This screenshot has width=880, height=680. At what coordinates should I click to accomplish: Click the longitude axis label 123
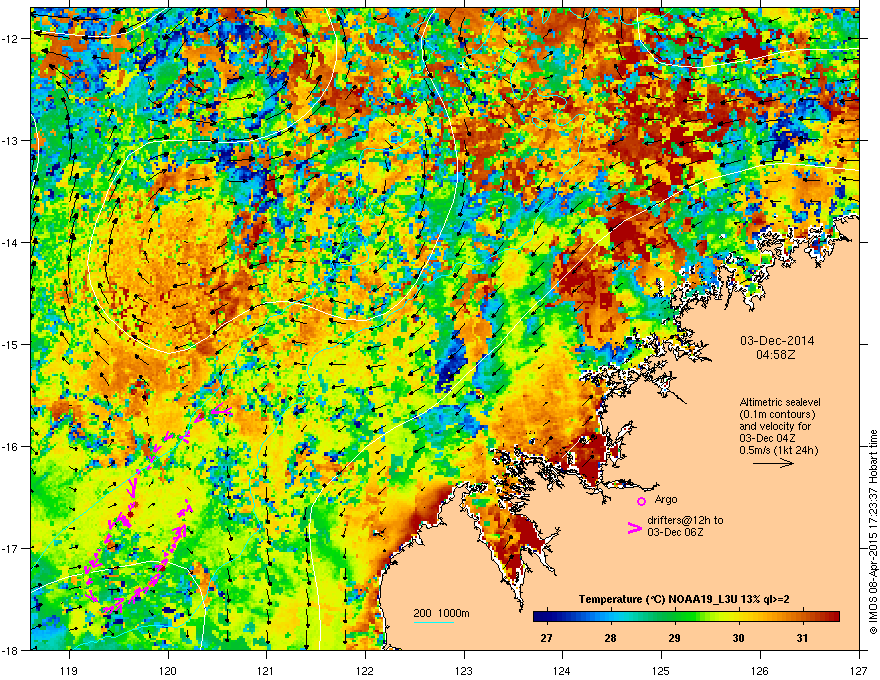click(464, 670)
